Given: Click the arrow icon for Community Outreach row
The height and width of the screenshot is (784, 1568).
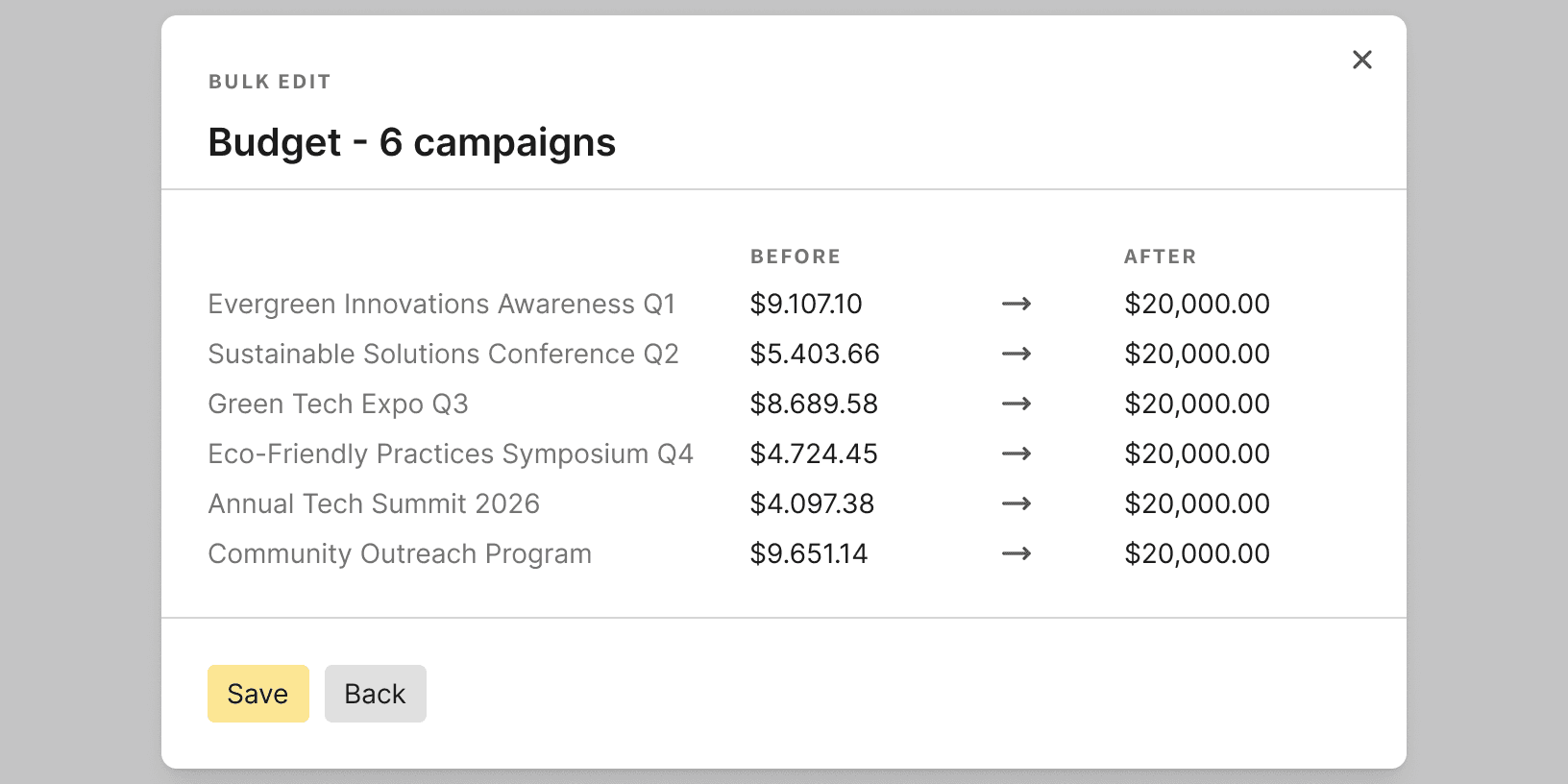Looking at the screenshot, I should click(x=1017, y=553).
